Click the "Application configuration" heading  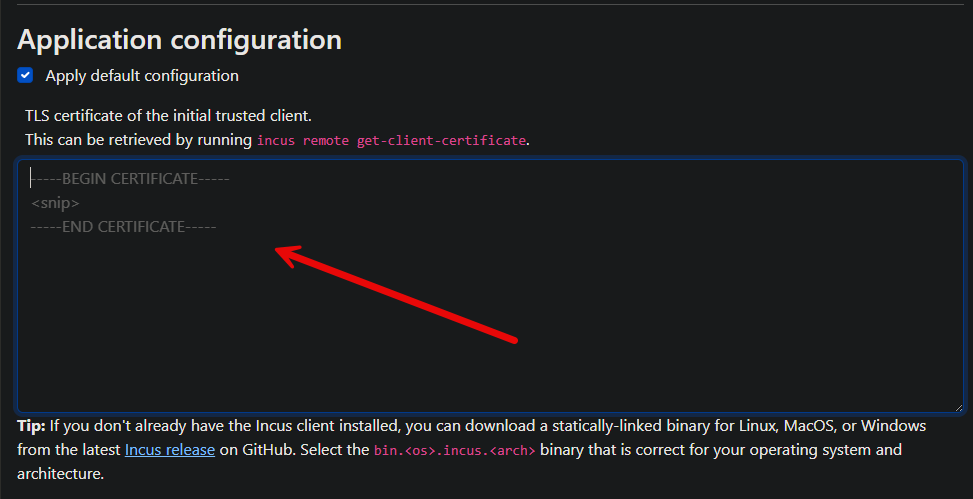pyautogui.click(x=180, y=40)
